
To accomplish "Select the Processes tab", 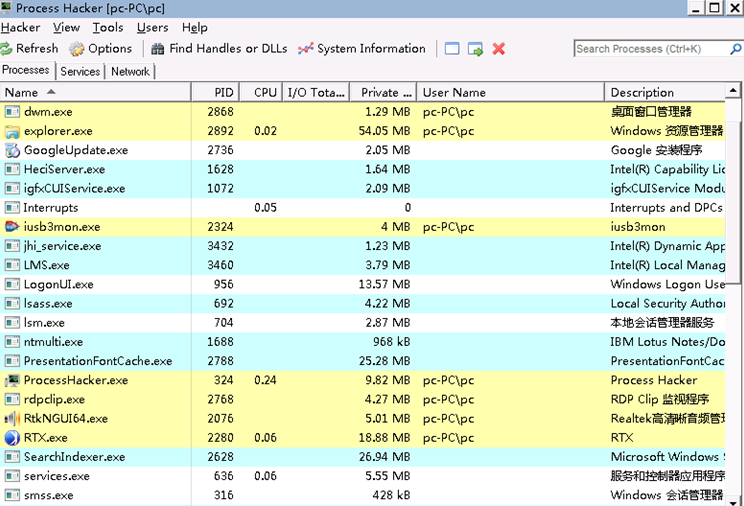I will pos(26,70).
